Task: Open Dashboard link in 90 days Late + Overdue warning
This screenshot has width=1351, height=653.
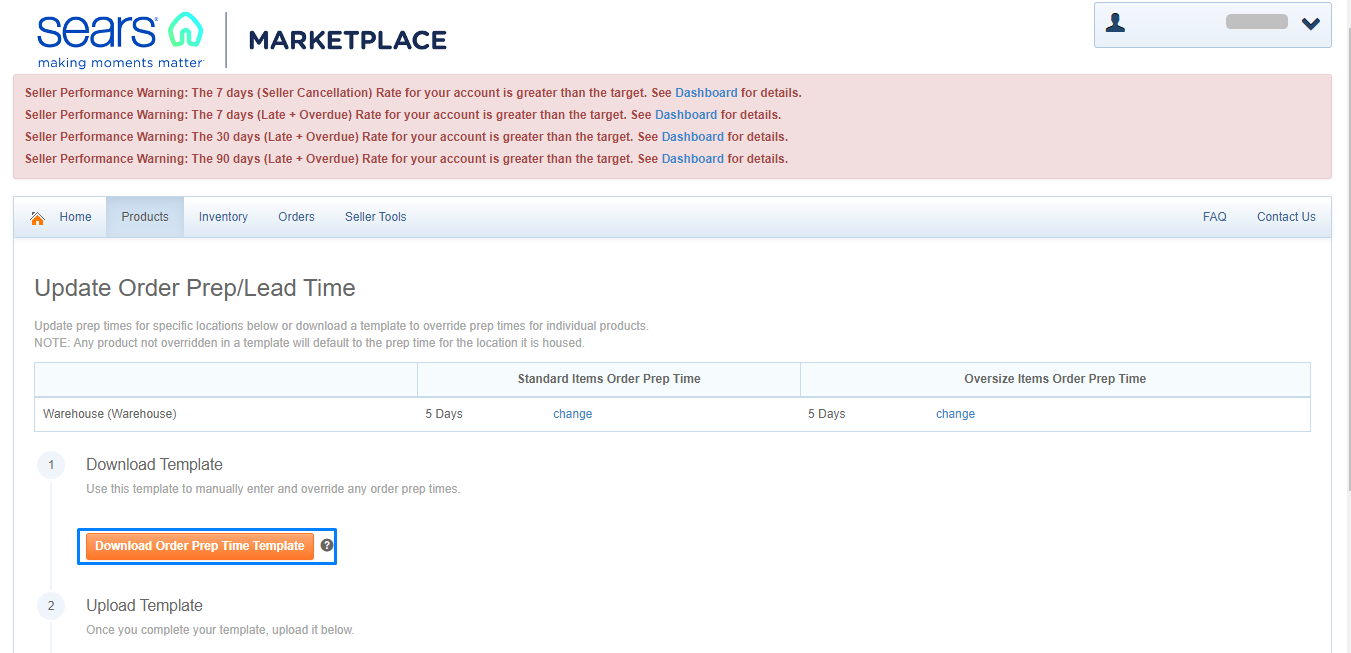Action: [693, 159]
